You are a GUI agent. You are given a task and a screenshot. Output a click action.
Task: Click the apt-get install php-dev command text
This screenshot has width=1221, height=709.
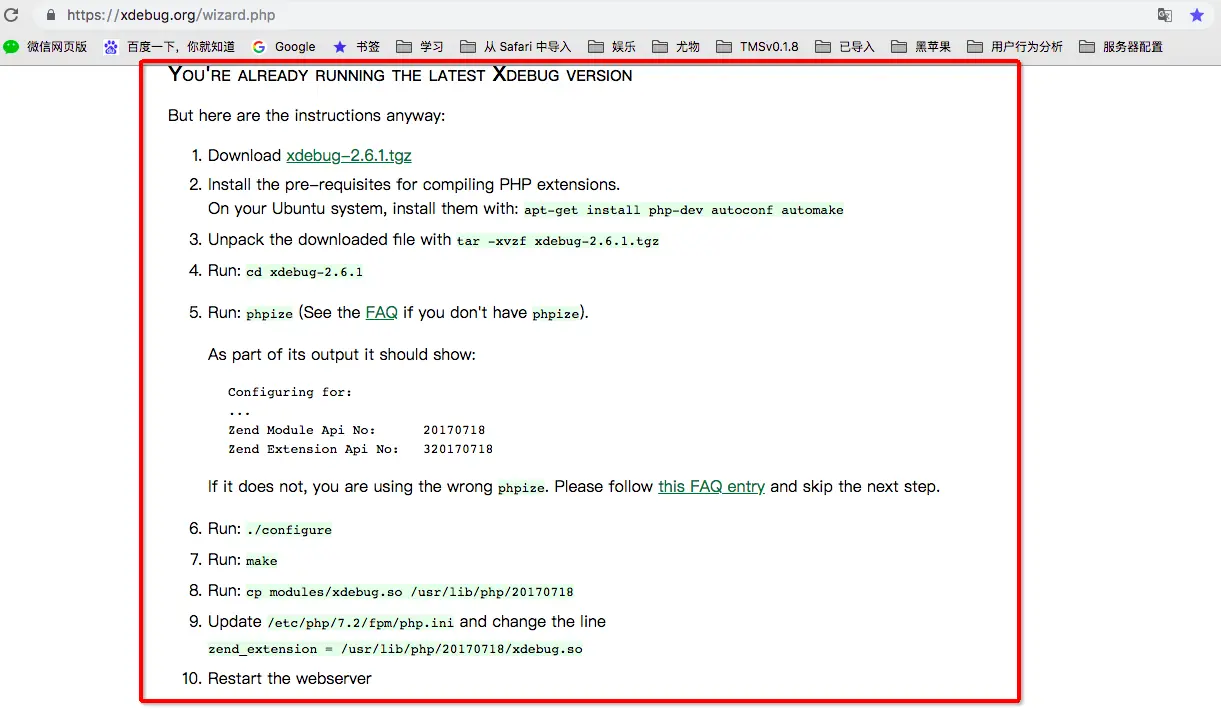pyautogui.click(x=684, y=210)
